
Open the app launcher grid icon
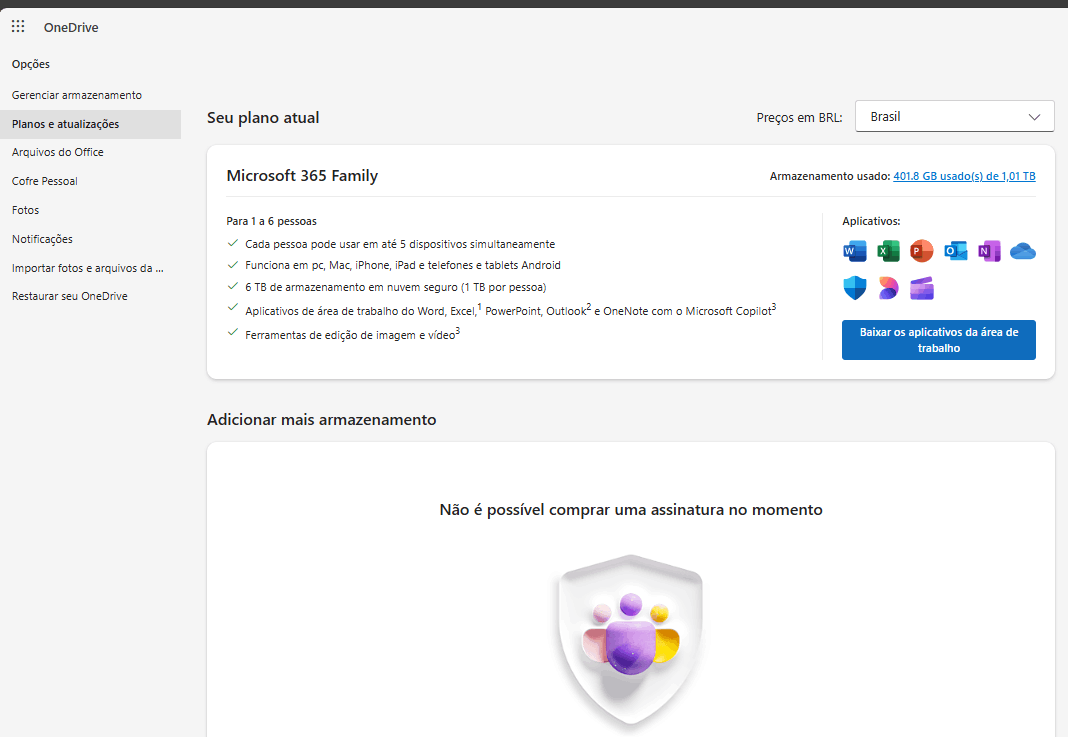click(18, 27)
